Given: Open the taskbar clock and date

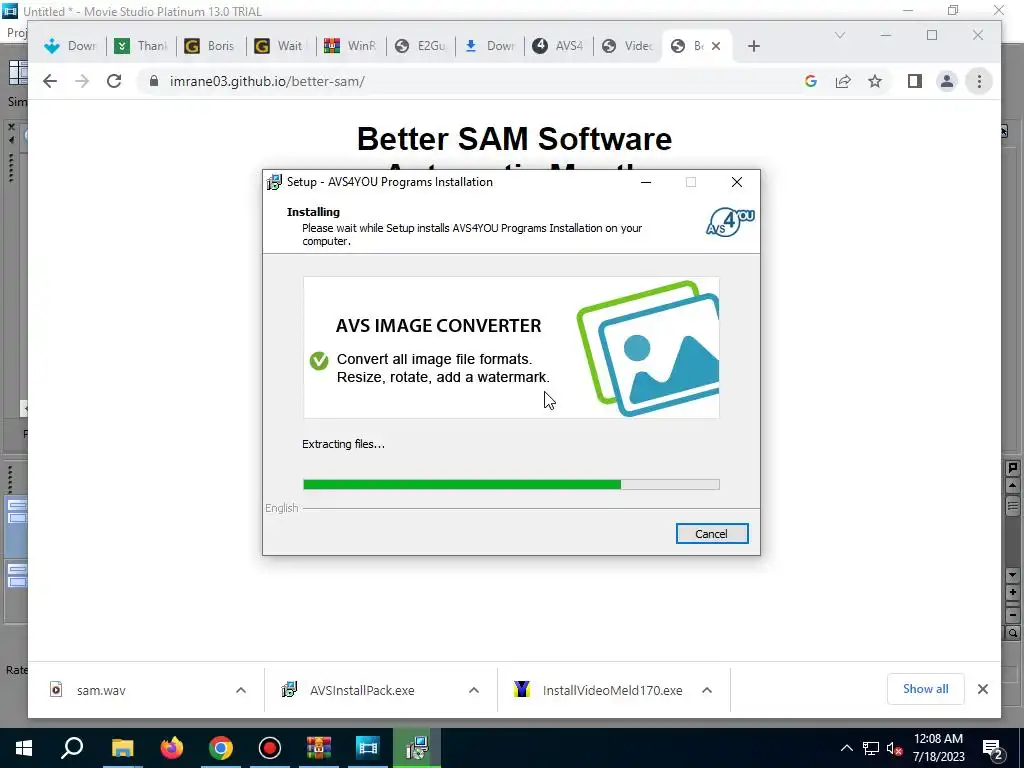Looking at the screenshot, I should (938, 748).
